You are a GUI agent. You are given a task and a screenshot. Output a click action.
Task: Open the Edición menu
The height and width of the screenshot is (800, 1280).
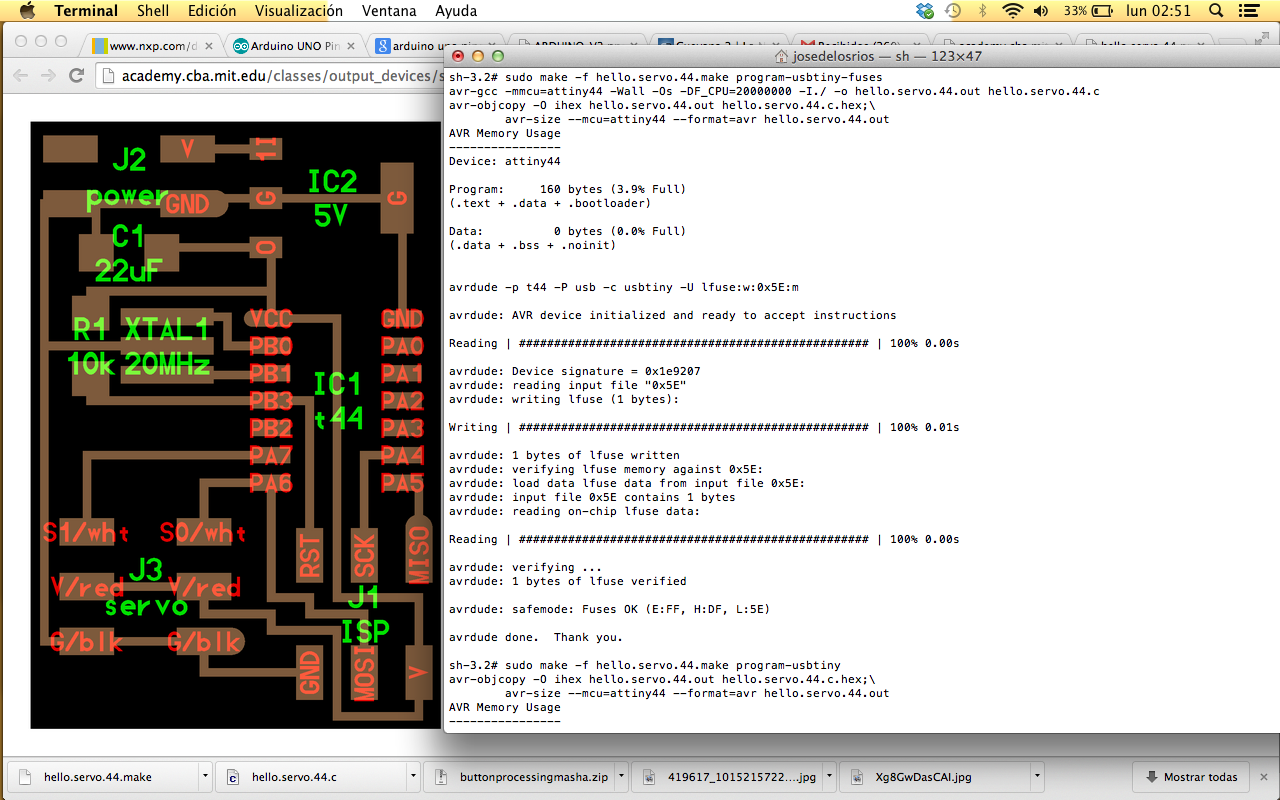pyautogui.click(x=212, y=11)
